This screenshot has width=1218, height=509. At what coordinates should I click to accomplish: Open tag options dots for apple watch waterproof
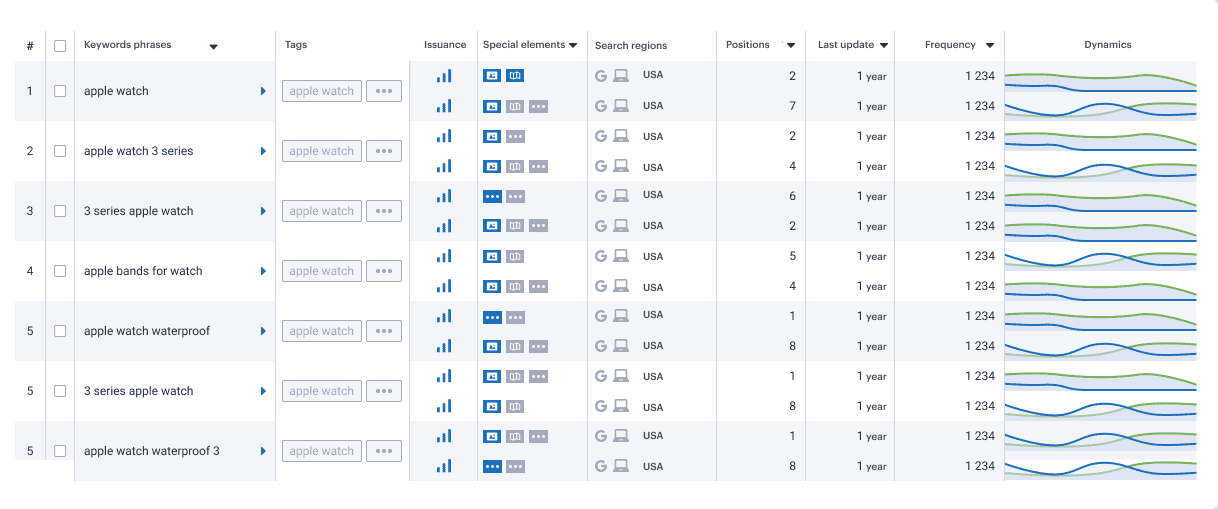[384, 331]
